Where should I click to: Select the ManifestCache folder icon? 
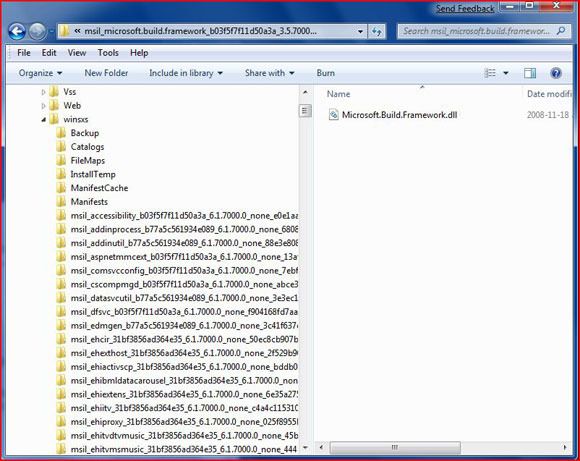click(x=61, y=188)
